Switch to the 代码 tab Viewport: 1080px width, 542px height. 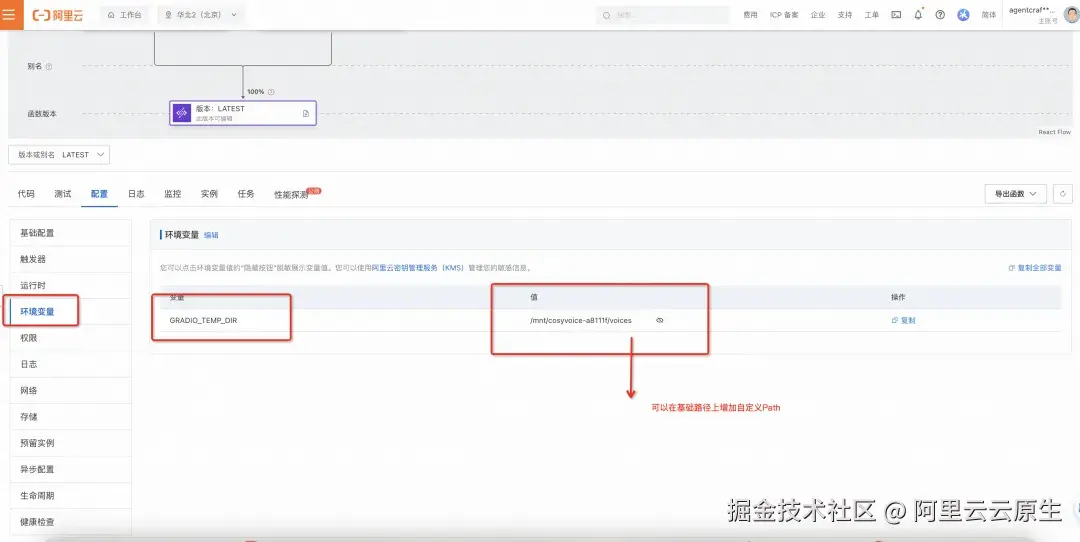pos(26,194)
